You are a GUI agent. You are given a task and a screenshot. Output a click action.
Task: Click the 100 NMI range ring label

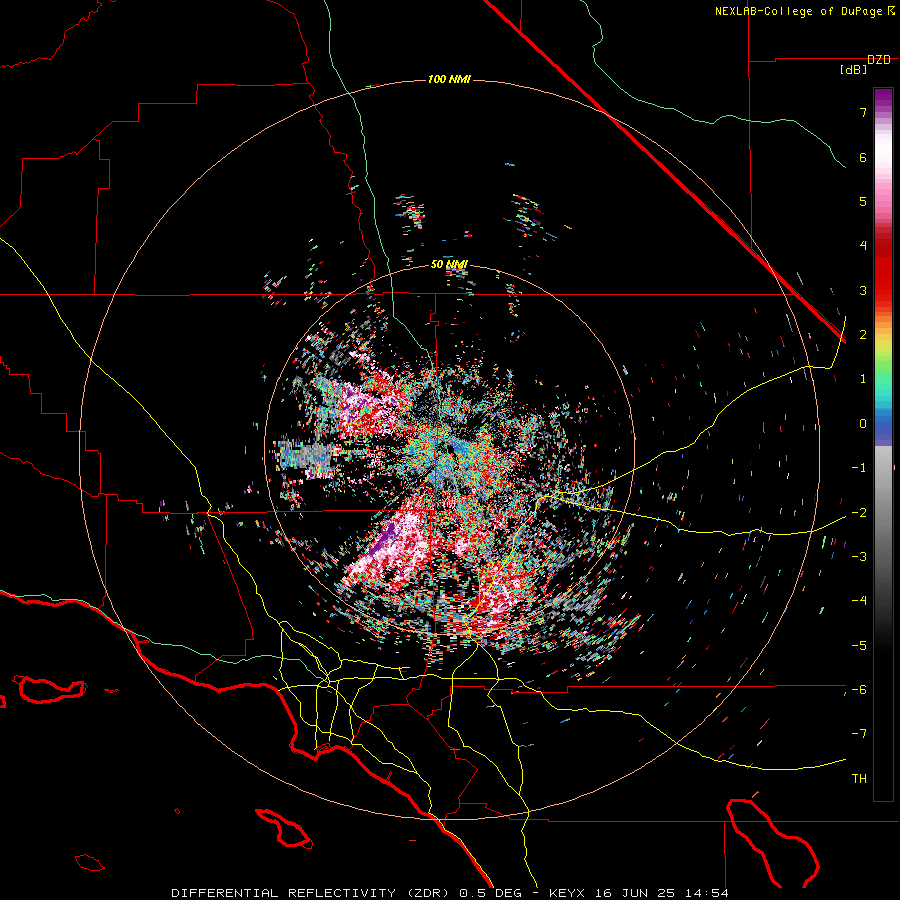coord(449,79)
